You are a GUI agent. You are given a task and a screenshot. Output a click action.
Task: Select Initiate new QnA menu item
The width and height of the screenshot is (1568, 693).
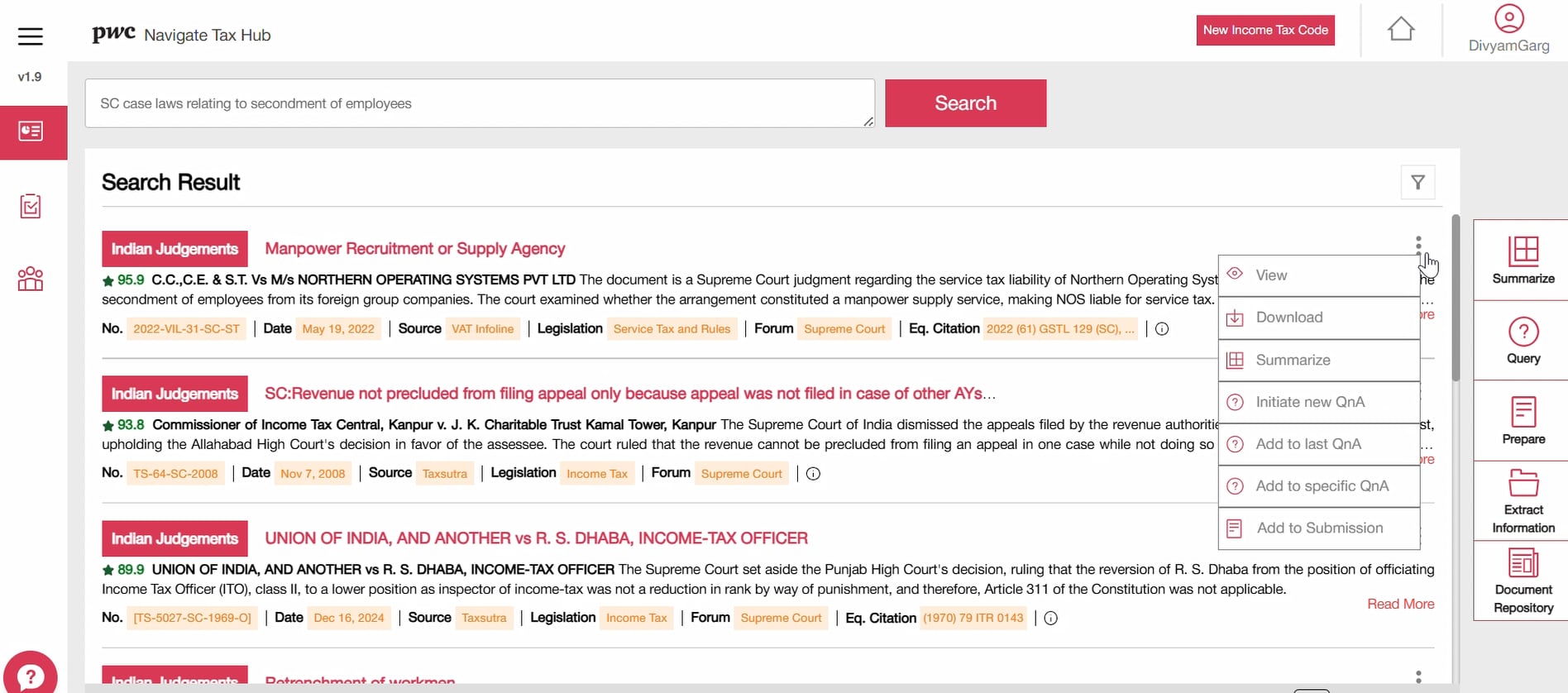coord(1319,402)
